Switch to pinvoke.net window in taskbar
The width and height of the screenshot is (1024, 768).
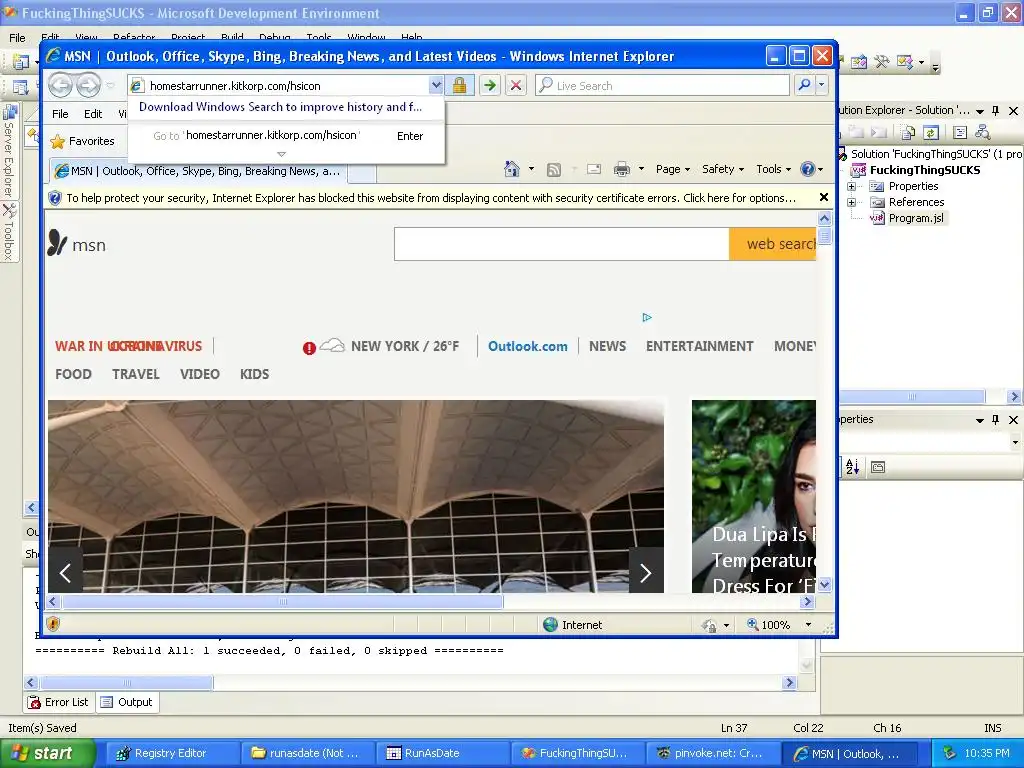(x=713, y=753)
